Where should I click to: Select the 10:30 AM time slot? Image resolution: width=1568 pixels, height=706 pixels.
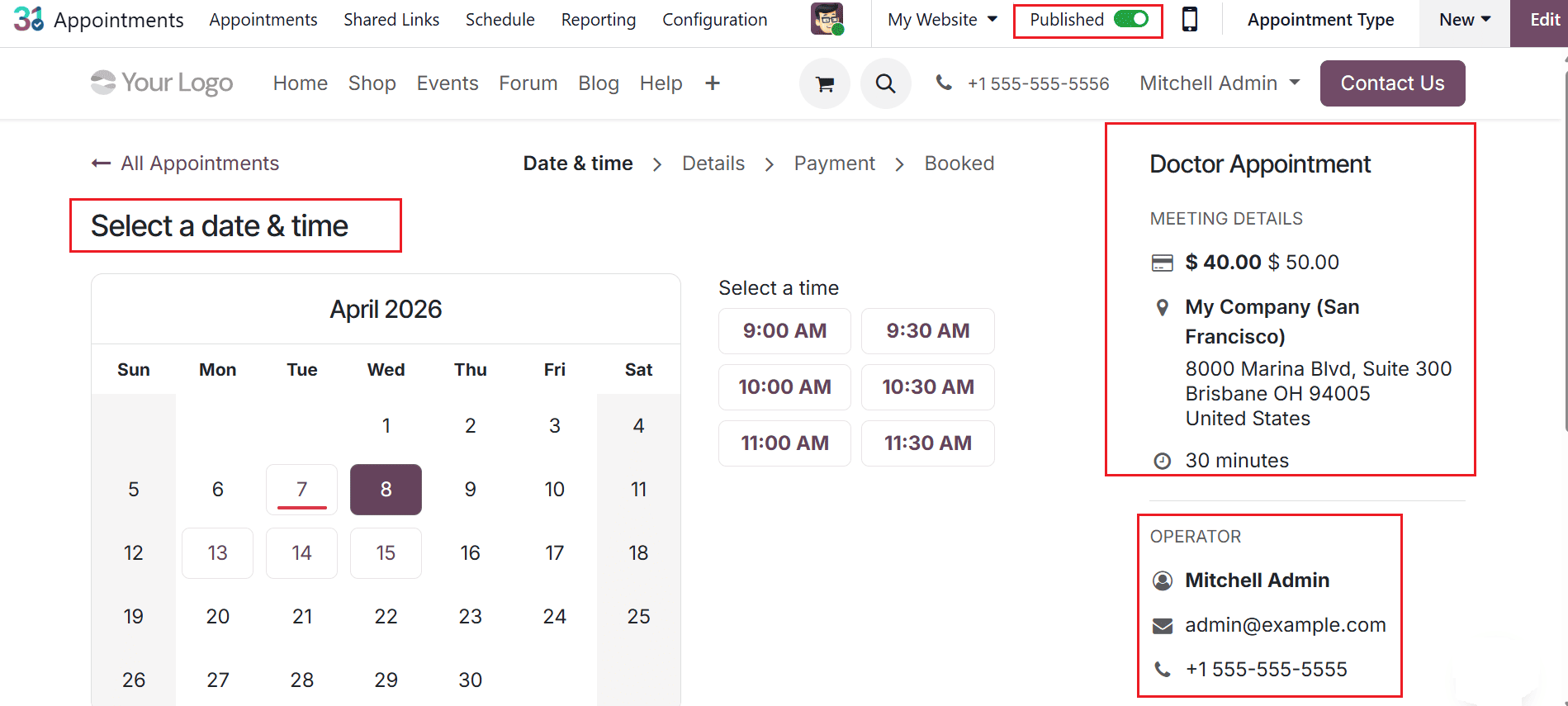pos(927,386)
